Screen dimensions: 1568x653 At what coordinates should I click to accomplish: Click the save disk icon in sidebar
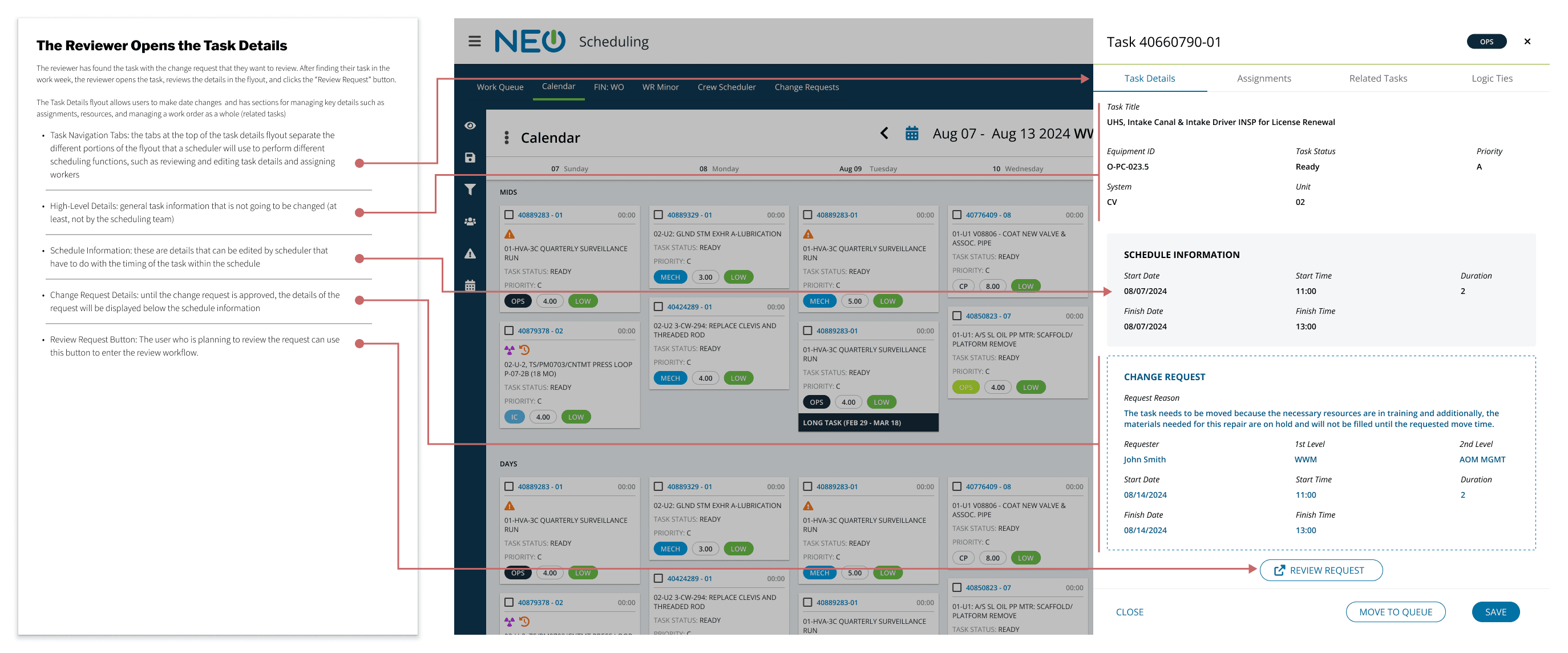[470, 158]
